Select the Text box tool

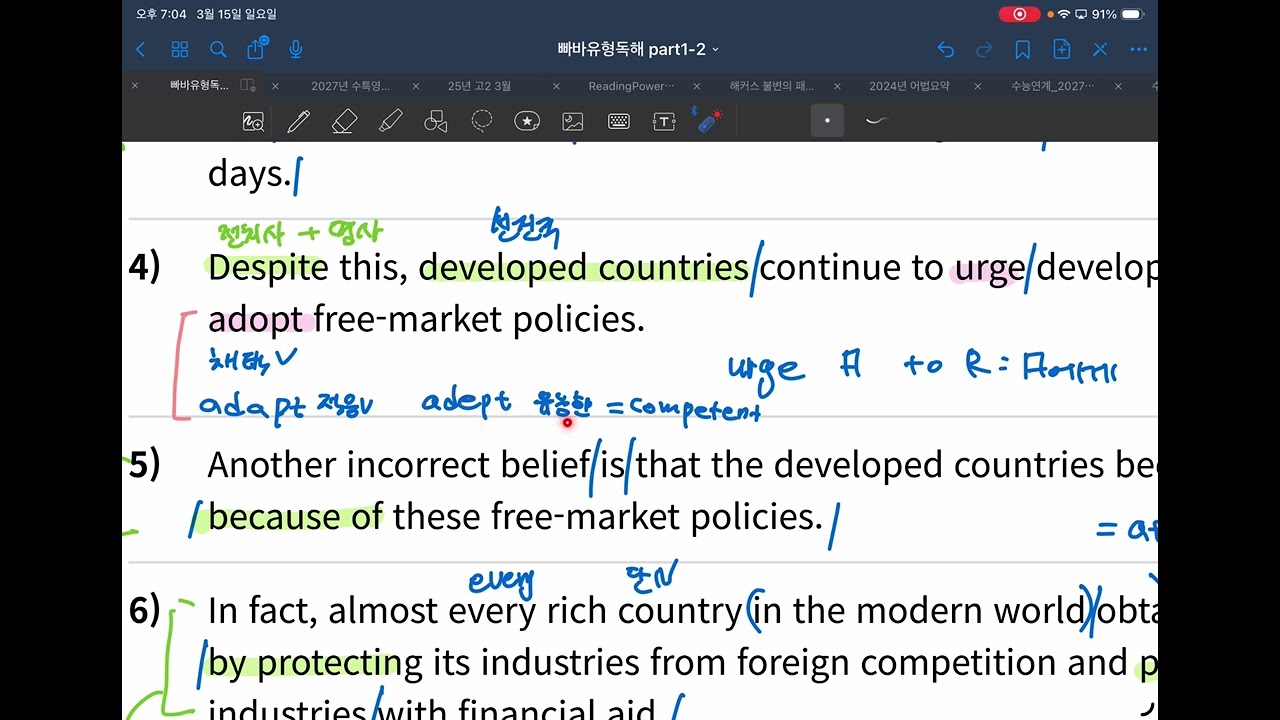coord(664,121)
